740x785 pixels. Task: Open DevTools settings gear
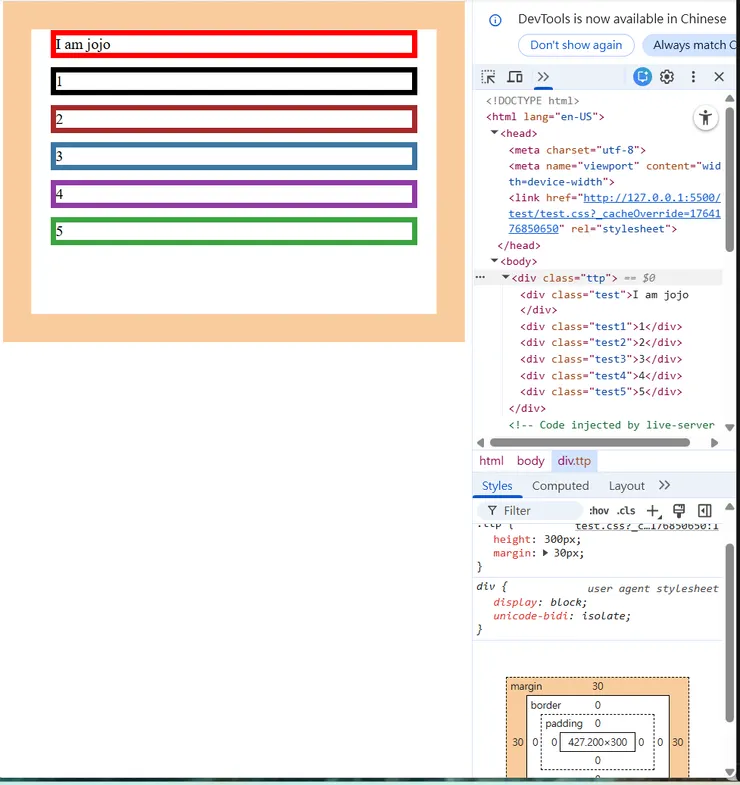[x=667, y=77]
